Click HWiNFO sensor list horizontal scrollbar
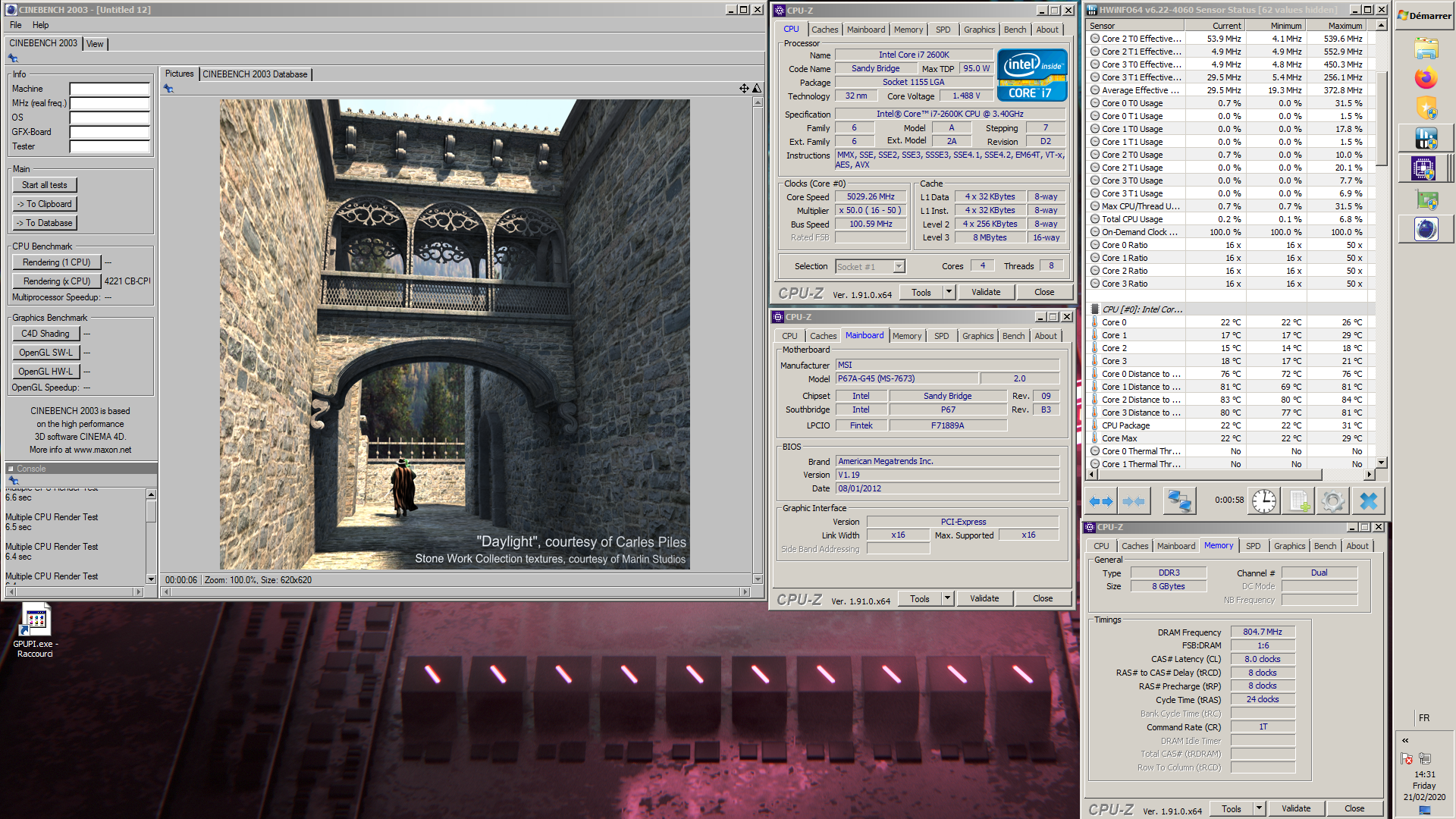The height and width of the screenshot is (819, 1456). click(1231, 475)
